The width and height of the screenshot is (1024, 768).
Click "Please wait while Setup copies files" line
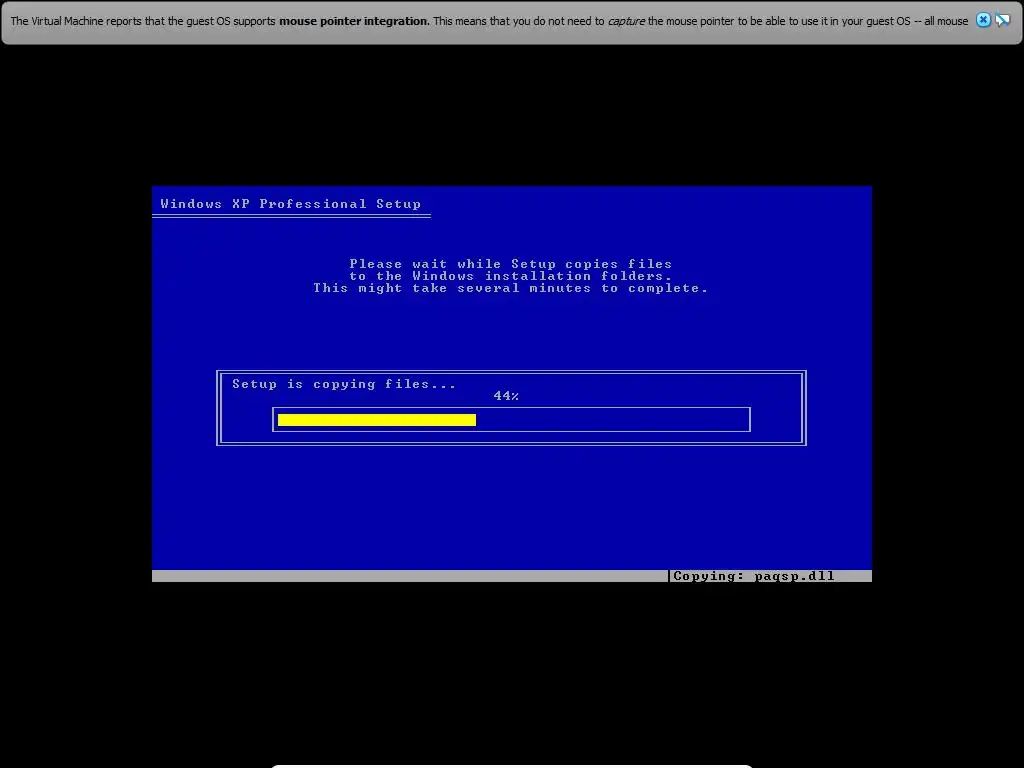[511, 264]
